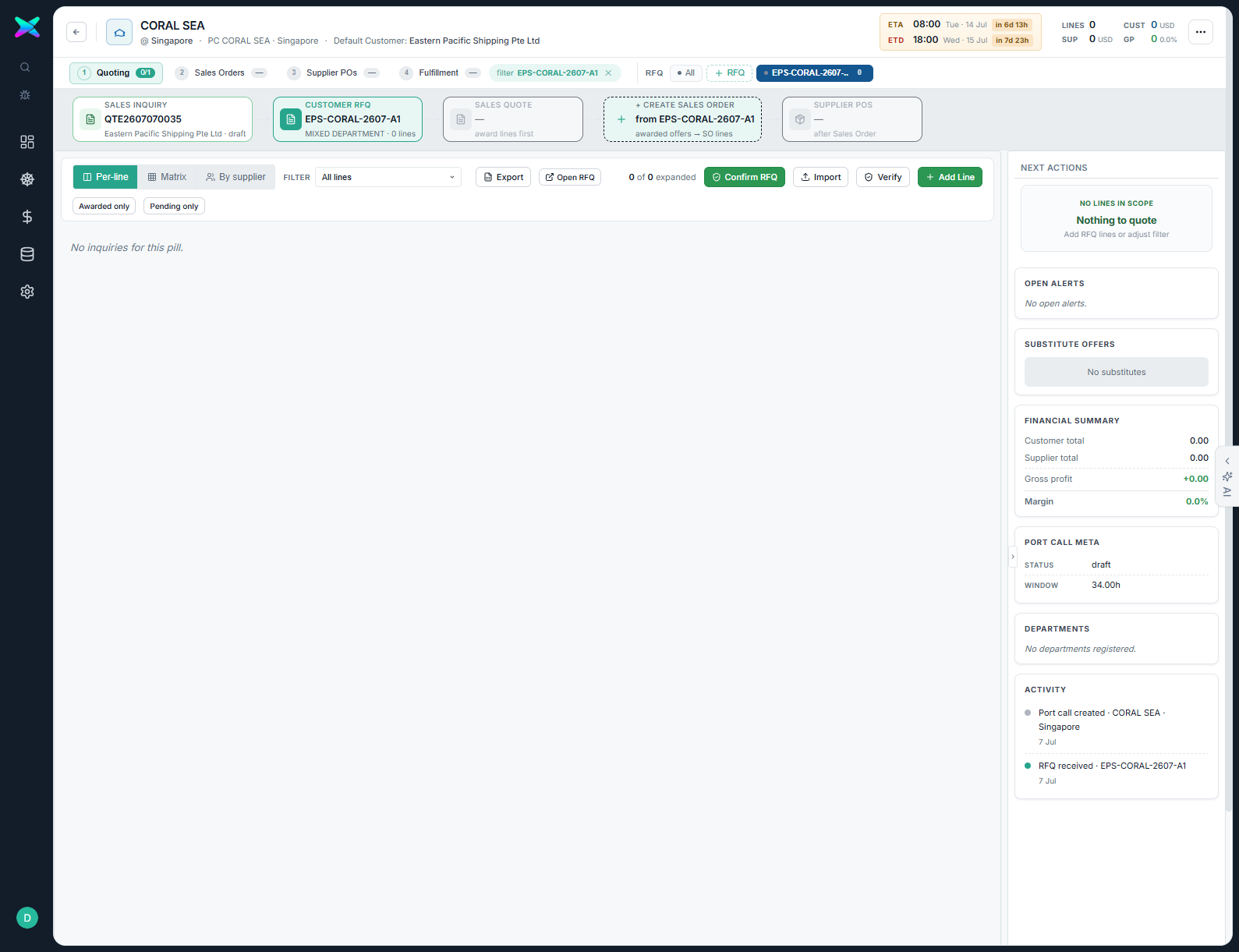1239x952 pixels.
Task: Click the 'in 6d 13h' ETA badge
Action: [x=1011, y=25]
